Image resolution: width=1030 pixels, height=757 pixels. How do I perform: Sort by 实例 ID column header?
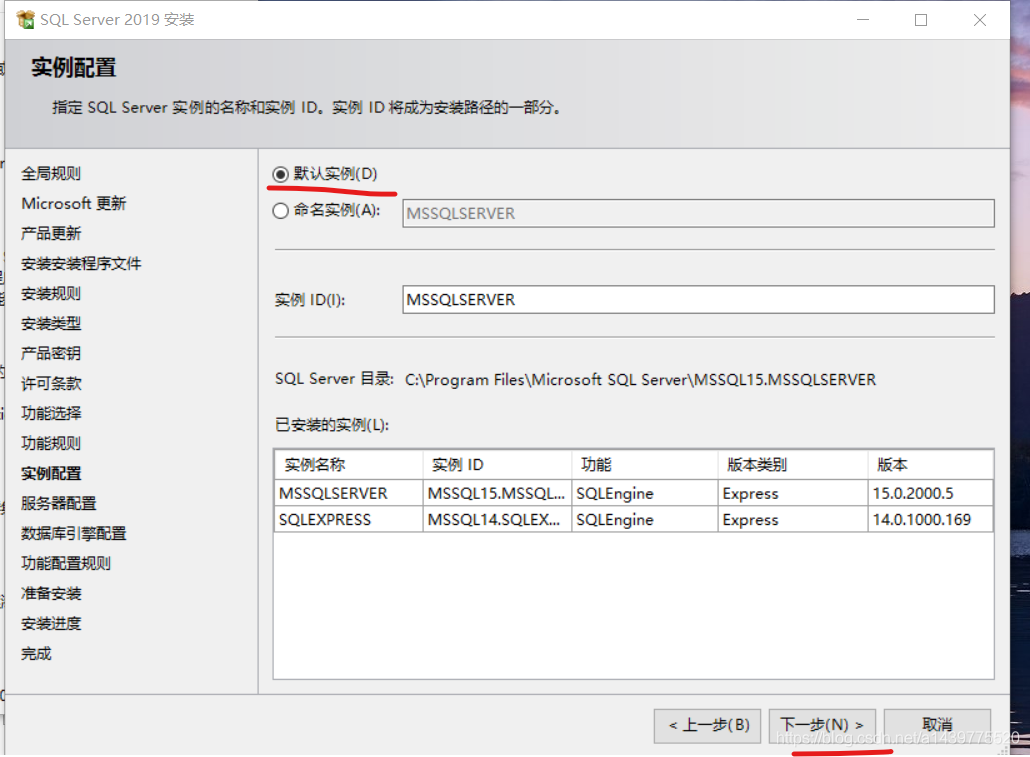[497, 465]
